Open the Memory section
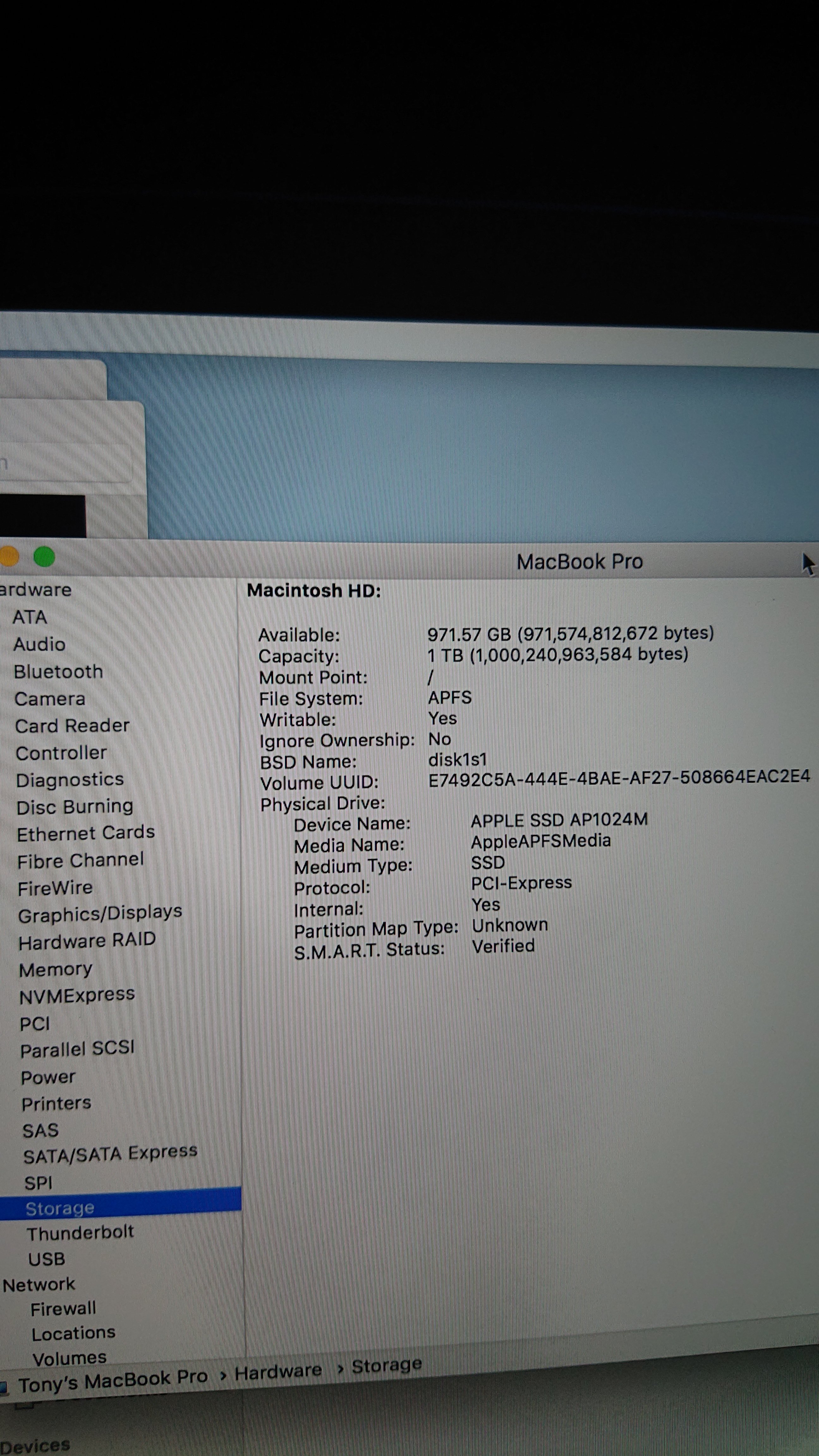The height and width of the screenshot is (1456, 819). tap(55, 970)
